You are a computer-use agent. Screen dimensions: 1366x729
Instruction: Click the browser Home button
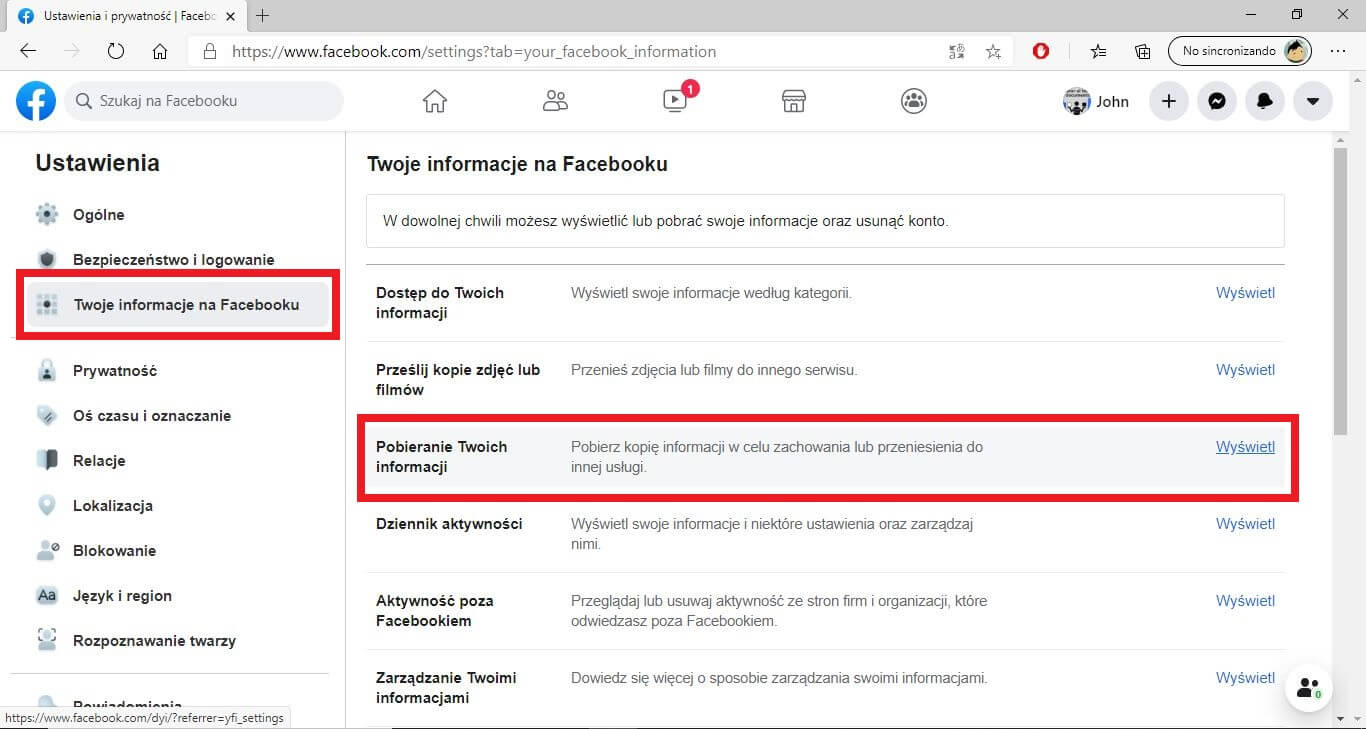160,51
